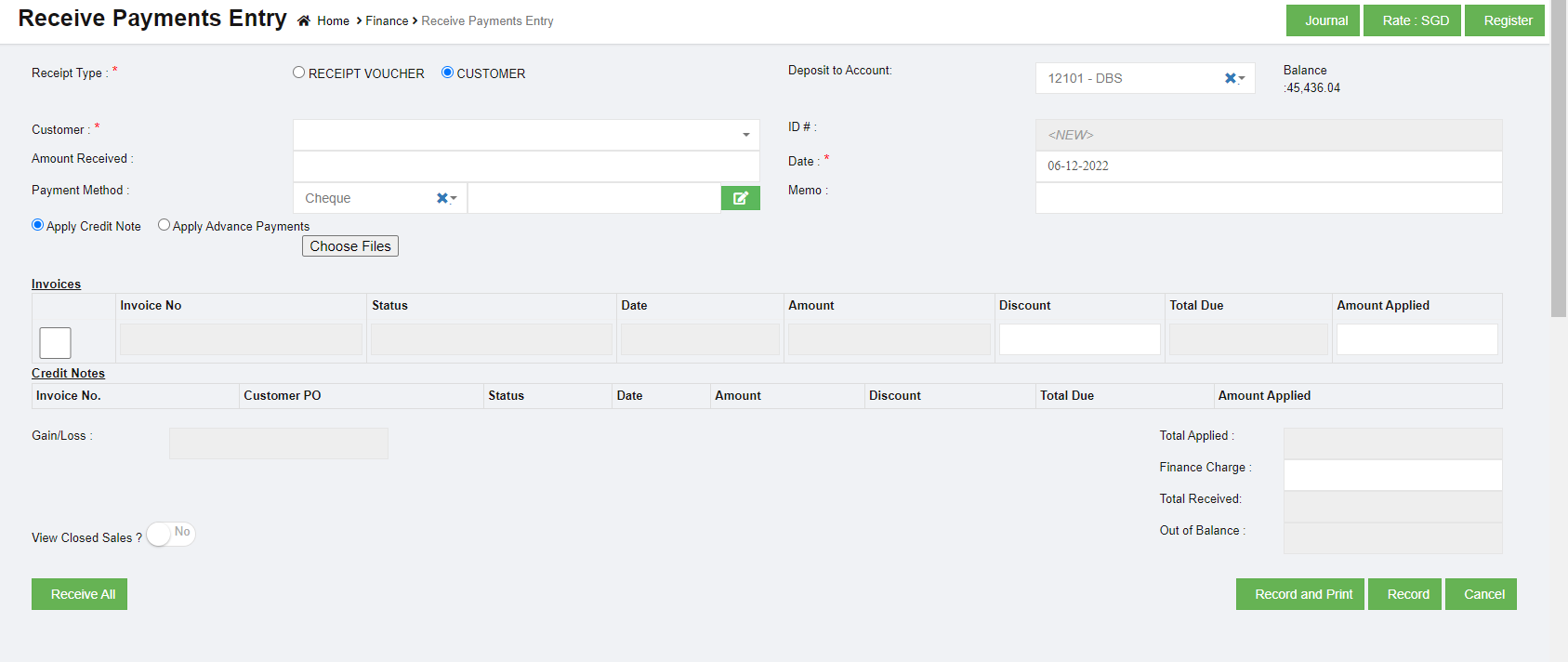The height and width of the screenshot is (662, 1568).
Task: Clear the Deposit to Account selection
Action: [1230, 78]
